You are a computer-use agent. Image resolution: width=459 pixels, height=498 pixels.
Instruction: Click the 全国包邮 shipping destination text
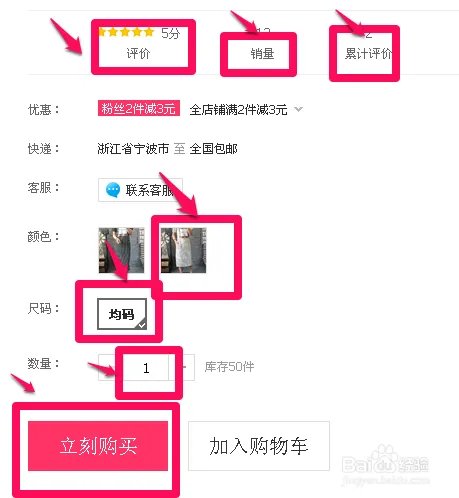click(214, 149)
